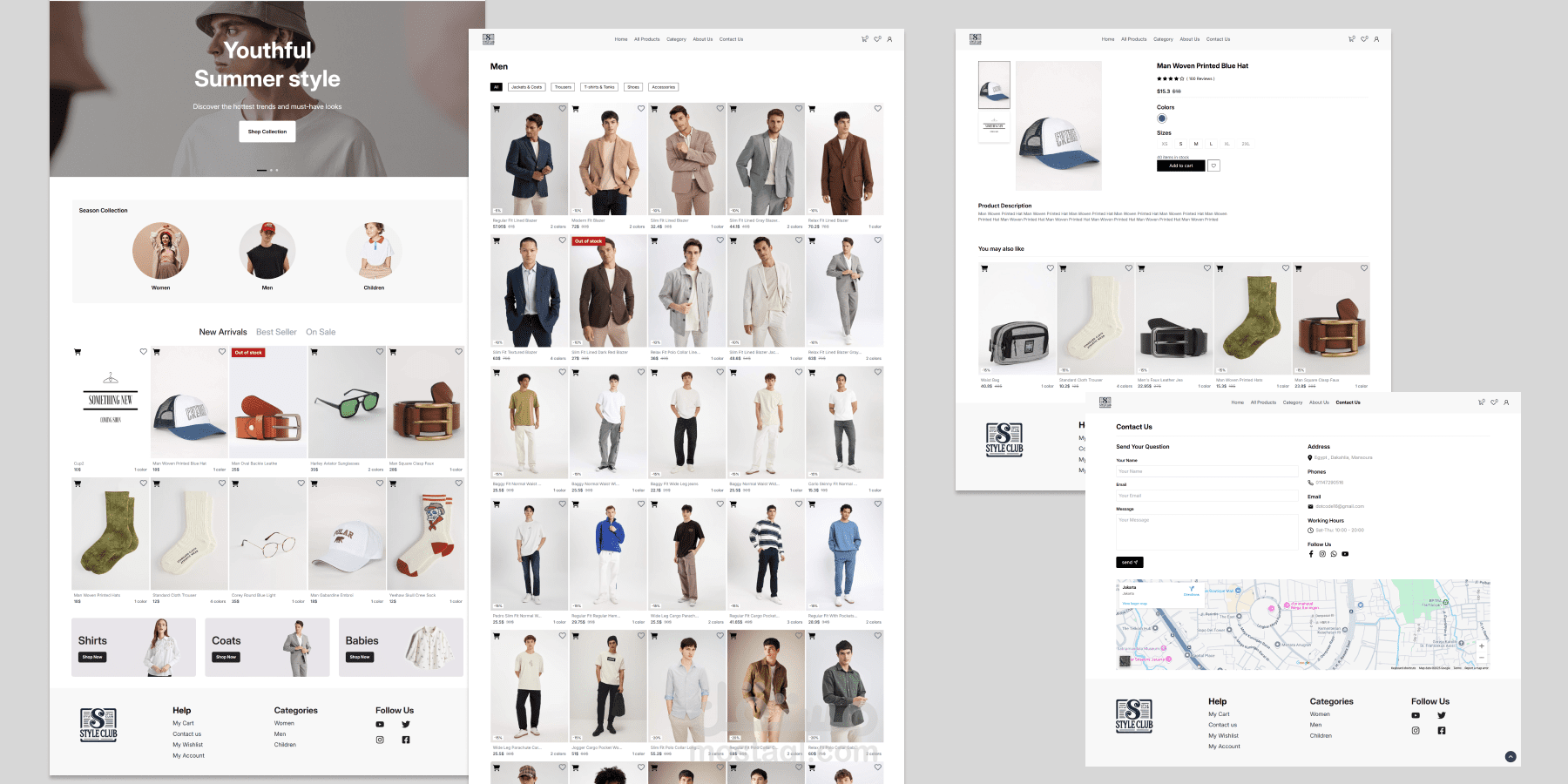Open the All Products navigation menu item
This screenshot has height=784, width=1568.
pos(646,39)
